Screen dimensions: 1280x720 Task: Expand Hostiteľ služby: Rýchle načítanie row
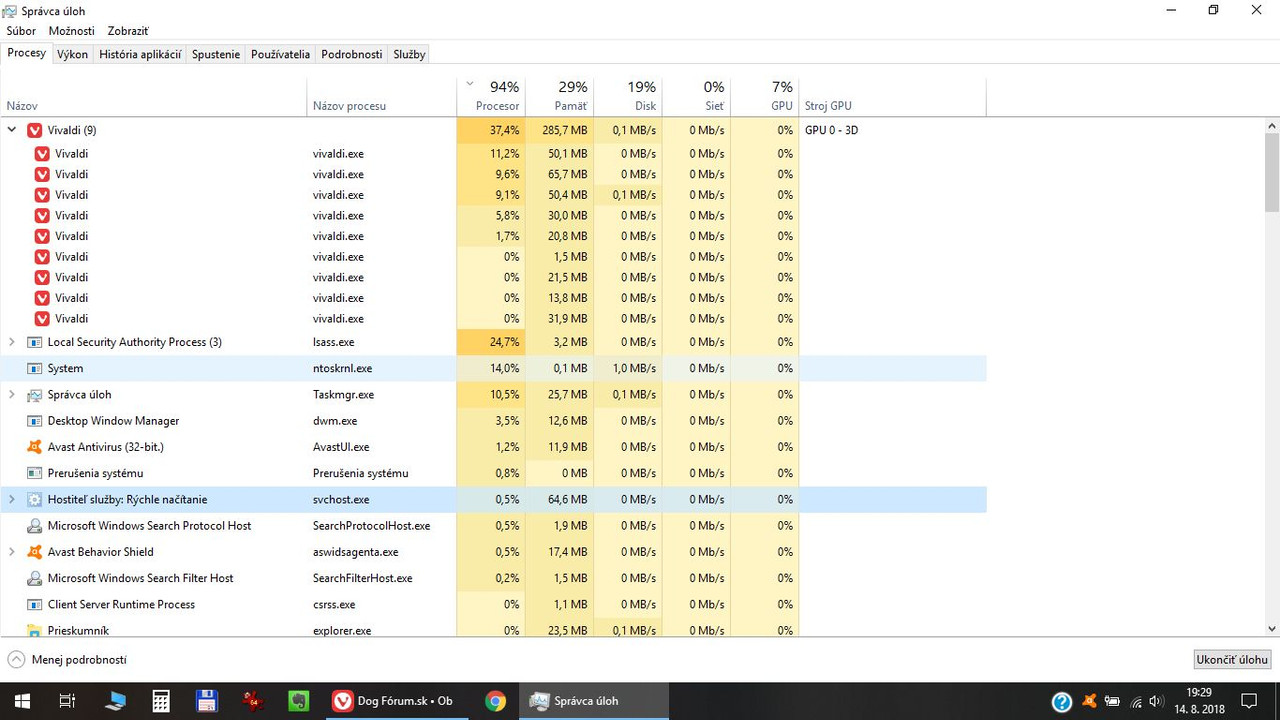12,499
